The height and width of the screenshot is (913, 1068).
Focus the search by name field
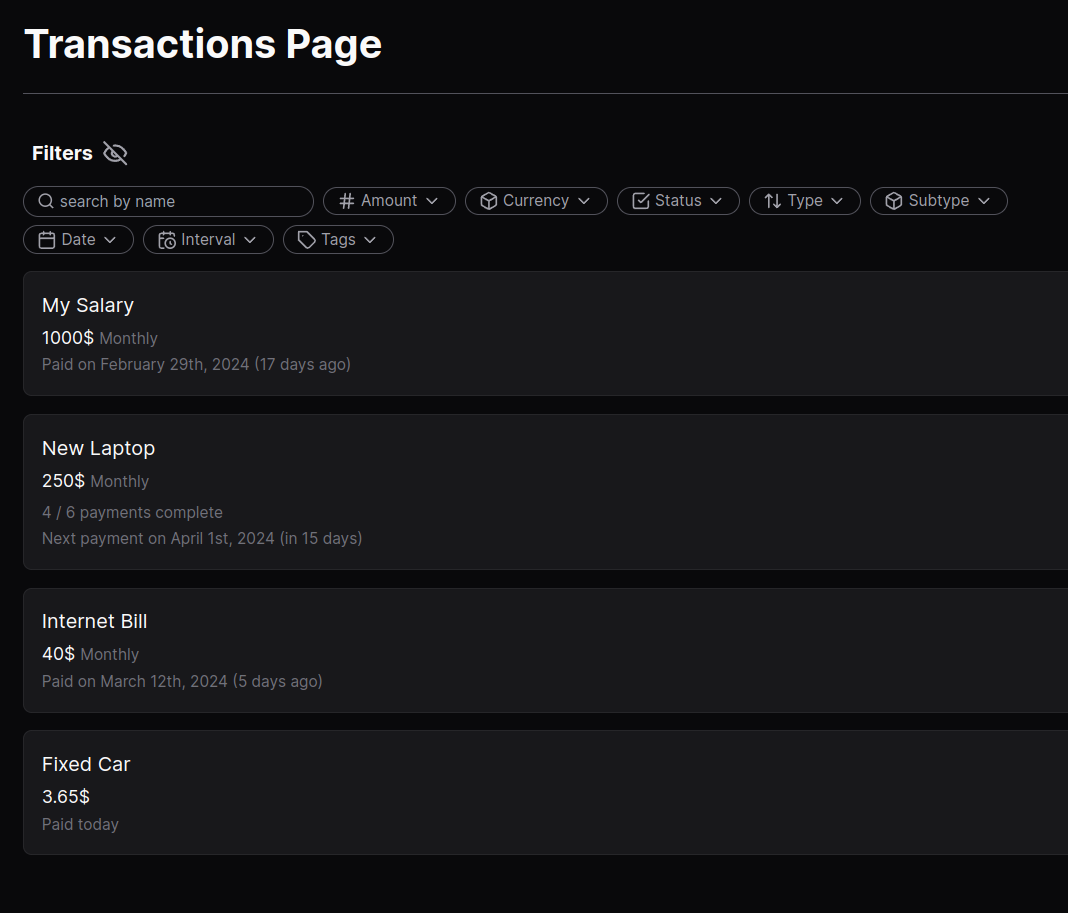click(x=180, y=201)
